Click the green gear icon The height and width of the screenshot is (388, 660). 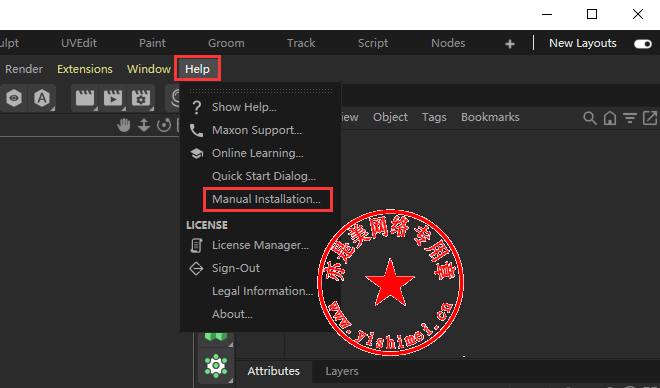point(216,365)
